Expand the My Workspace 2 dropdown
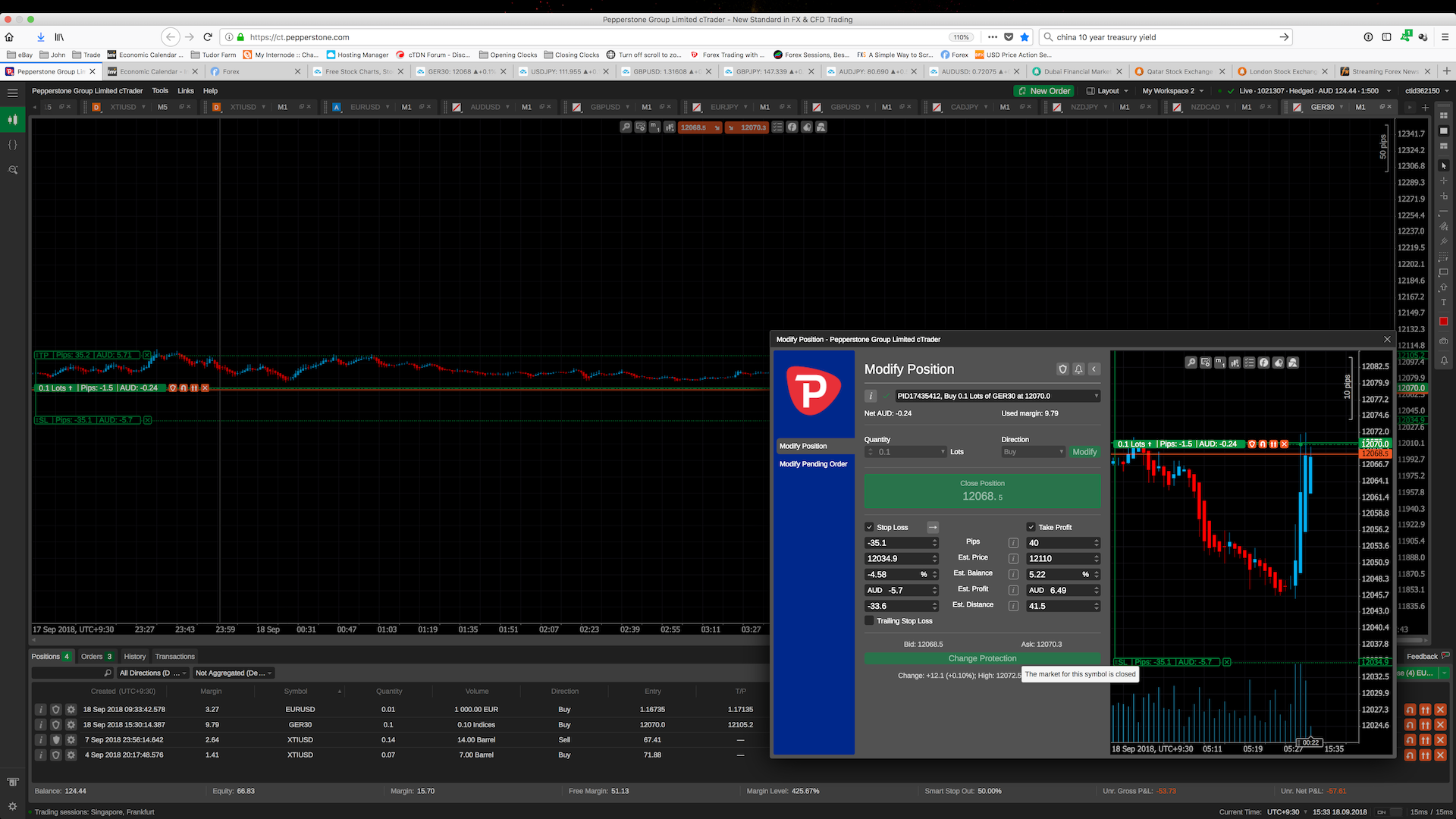 tap(1173, 91)
